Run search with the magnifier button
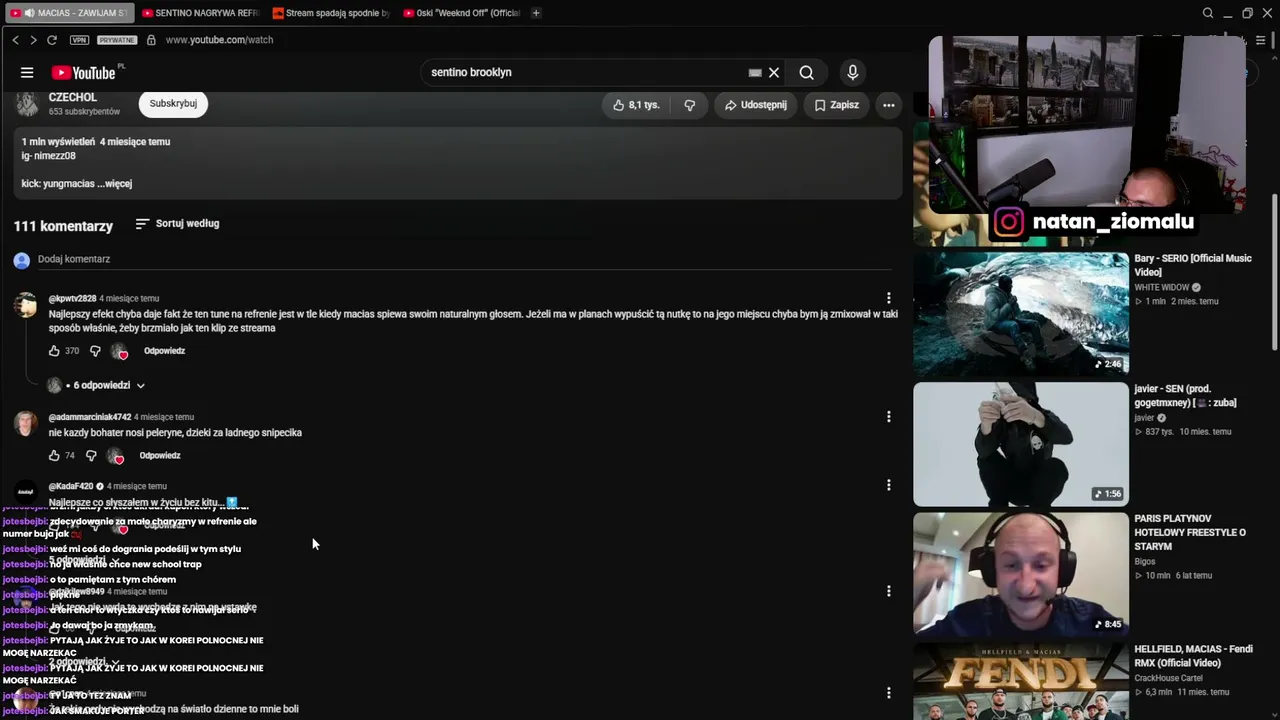This screenshot has width=1280, height=720. pyautogui.click(x=806, y=72)
